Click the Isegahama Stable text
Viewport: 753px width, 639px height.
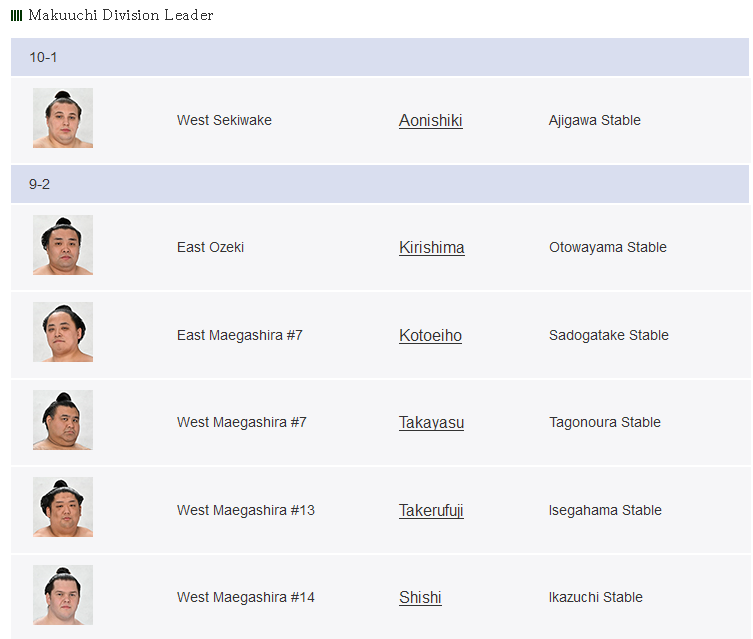click(605, 510)
